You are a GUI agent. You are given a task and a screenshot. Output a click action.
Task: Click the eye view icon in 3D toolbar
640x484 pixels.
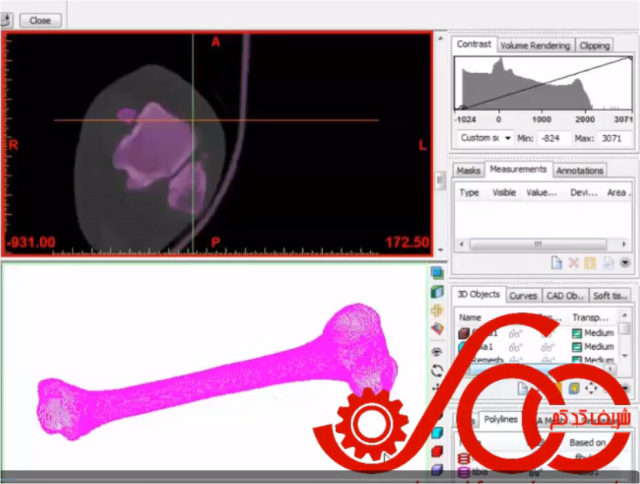tap(437, 351)
